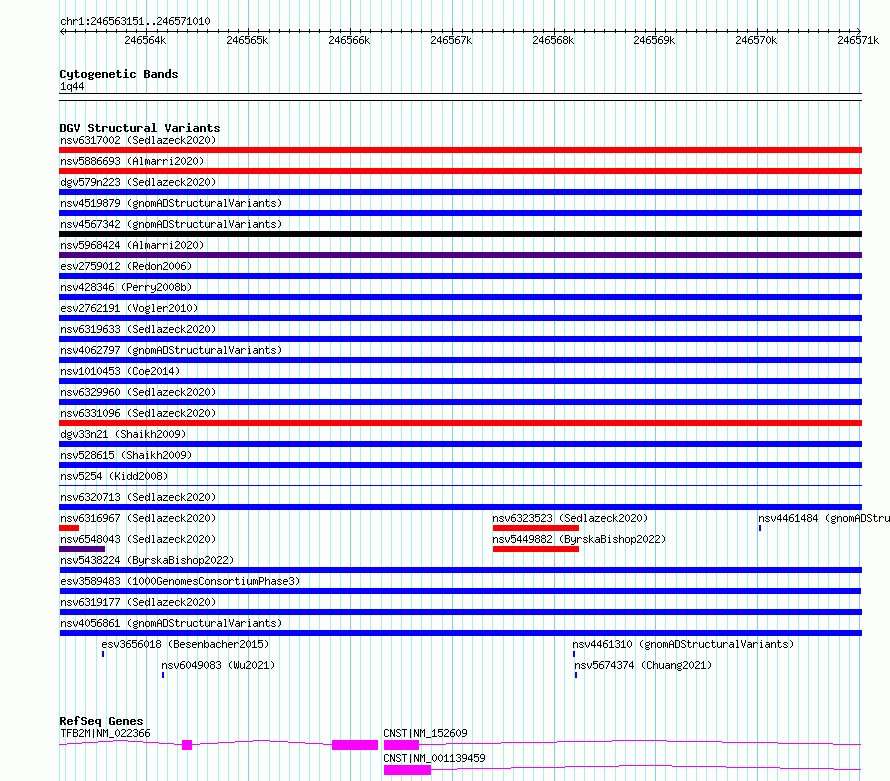Click the 1q44 cytogenetic band label
Viewport: 890px width, 781px height.
[72, 86]
